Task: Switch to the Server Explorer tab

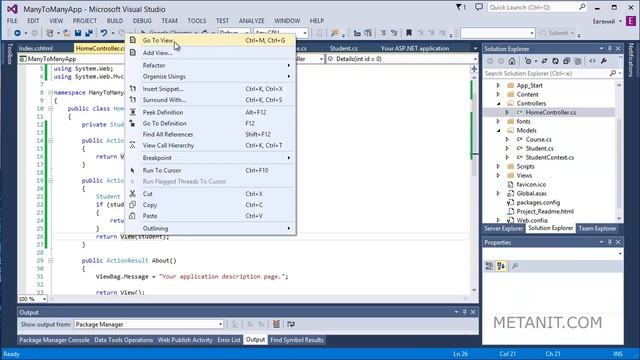Action: (x=504, y=229)
